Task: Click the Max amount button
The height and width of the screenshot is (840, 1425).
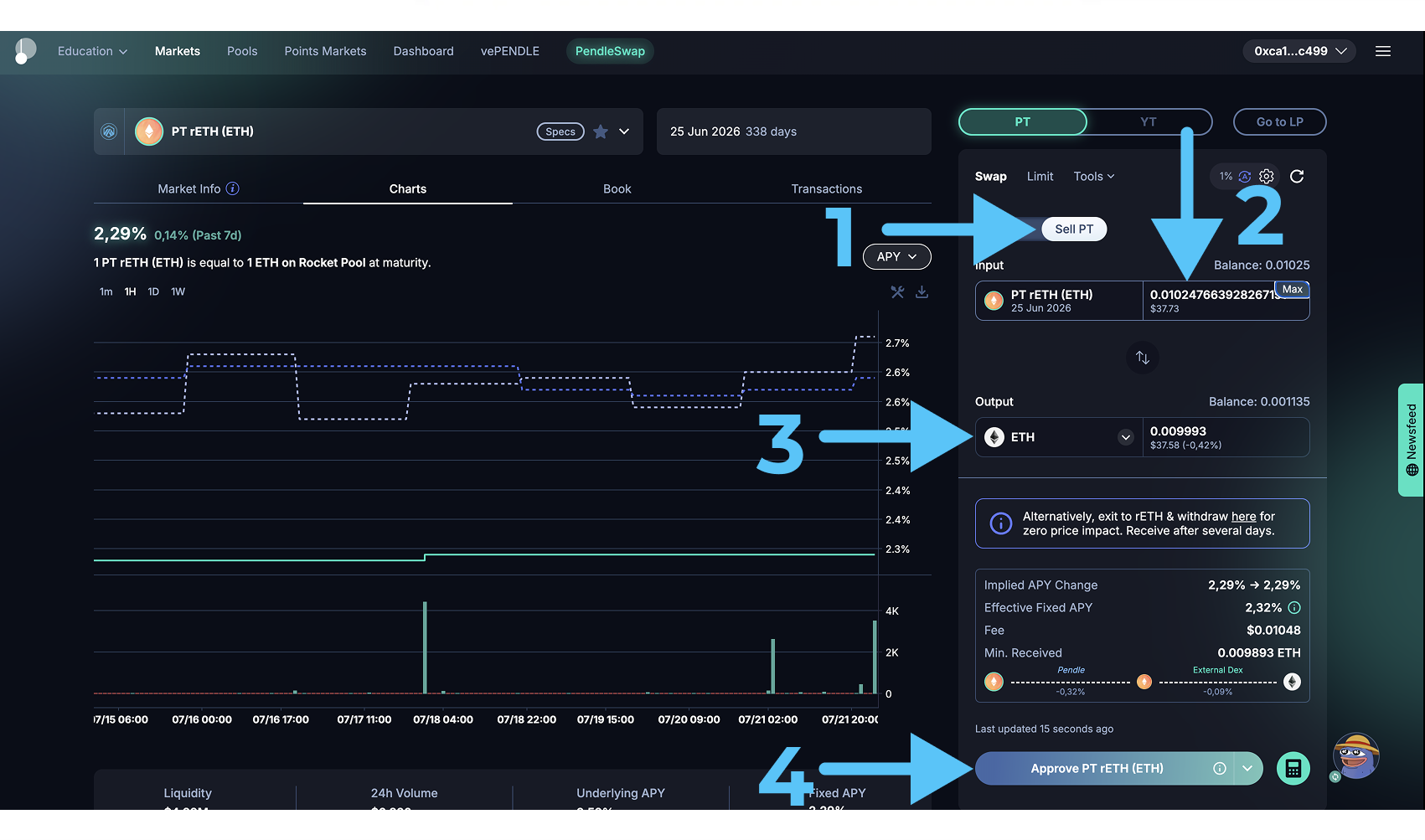Action: coord(1292,290)
